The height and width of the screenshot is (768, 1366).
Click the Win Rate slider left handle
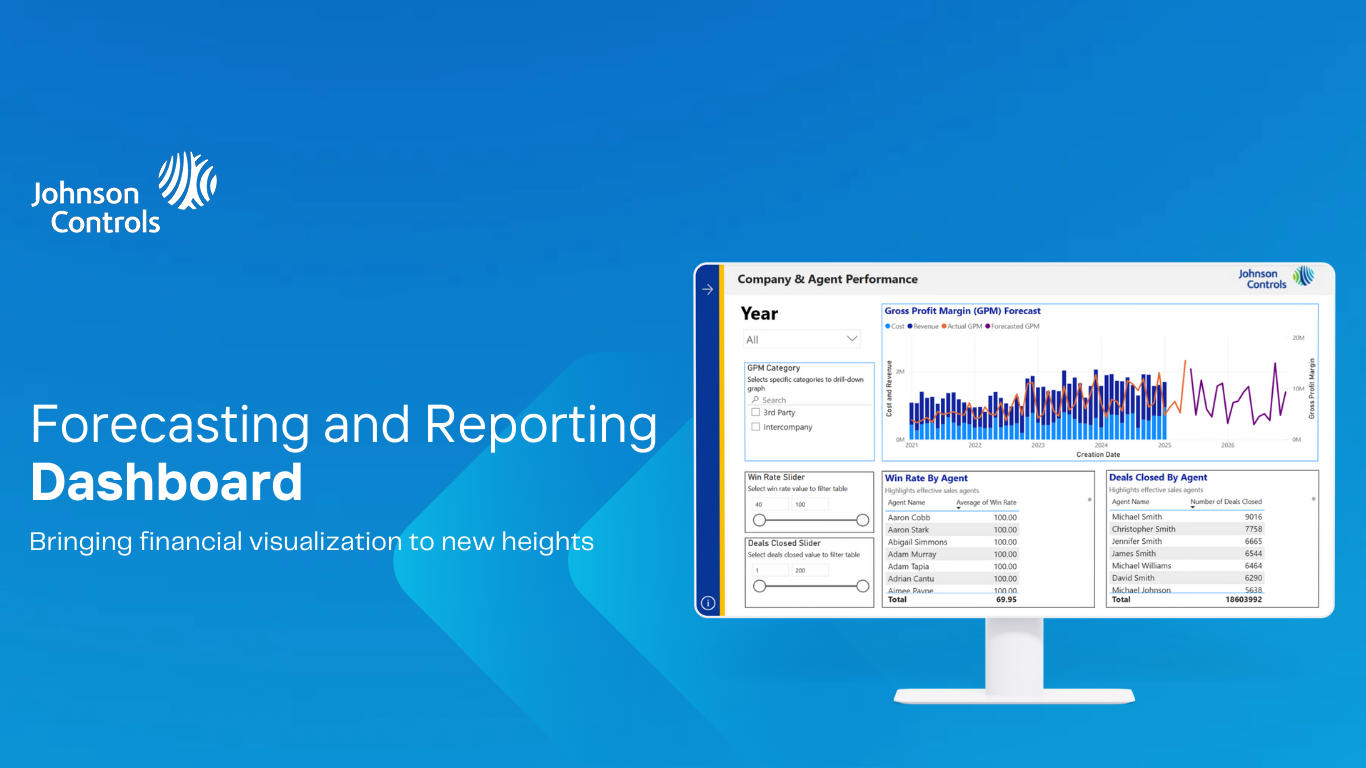pos(759,520)
